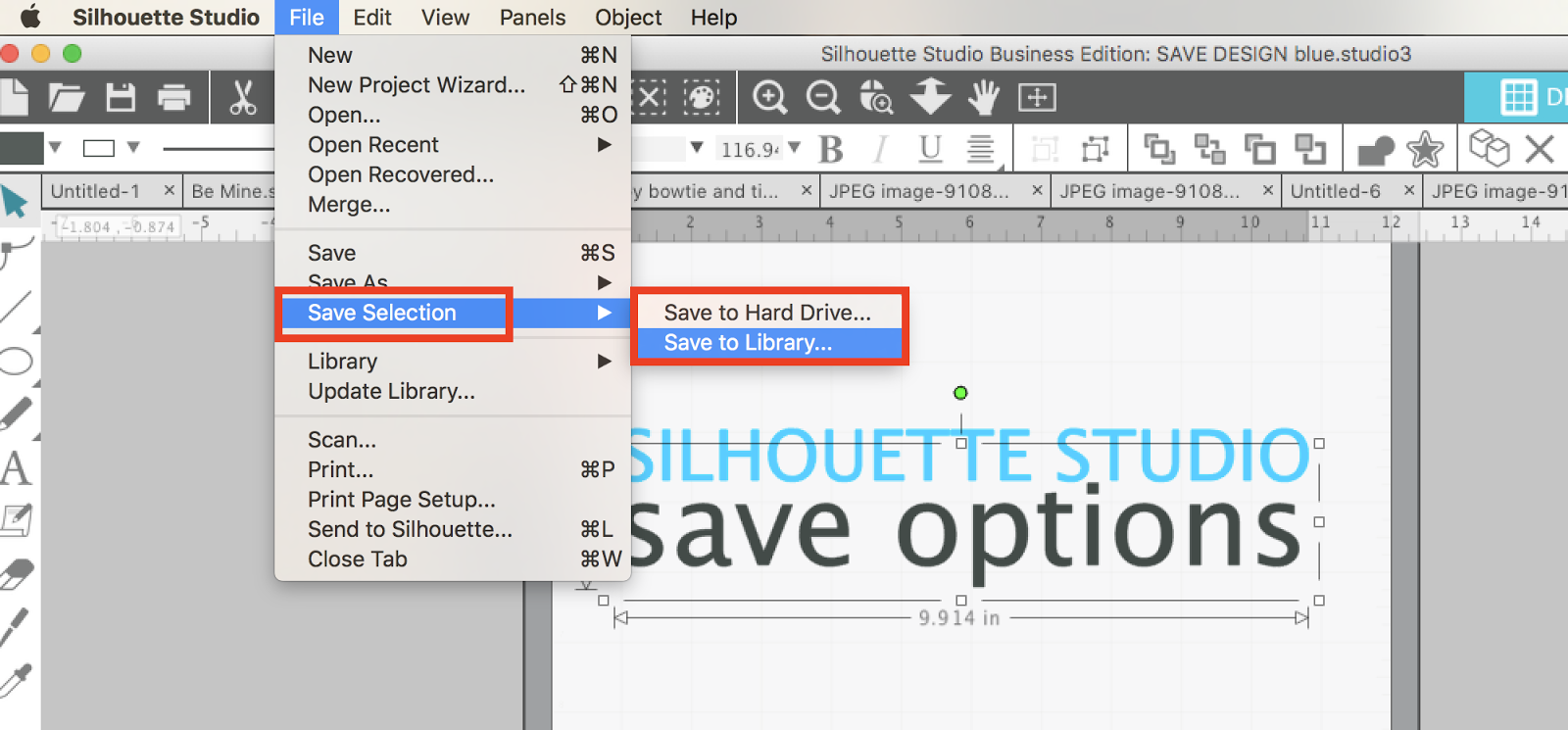The height and width of the screenshot is (730, 1568).
Task: Click the green rotation handle
Action: tap(960, 393)
